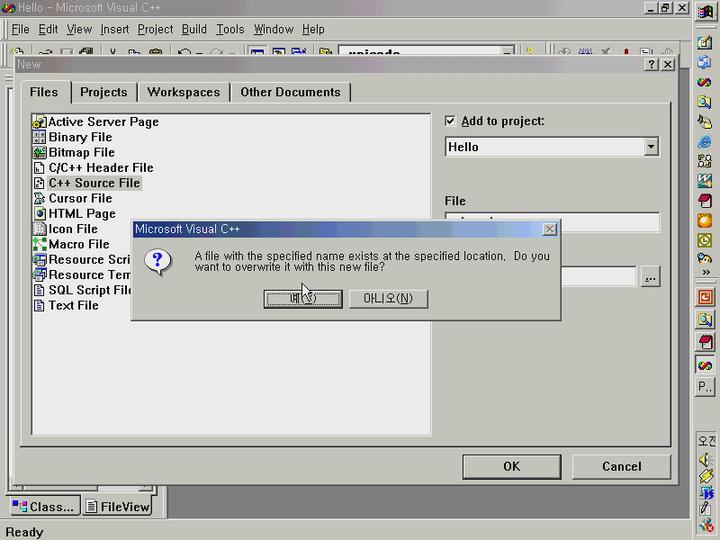This screenshot has width=720, height=540.
Task: Click the File name input field
Action: 552,222
